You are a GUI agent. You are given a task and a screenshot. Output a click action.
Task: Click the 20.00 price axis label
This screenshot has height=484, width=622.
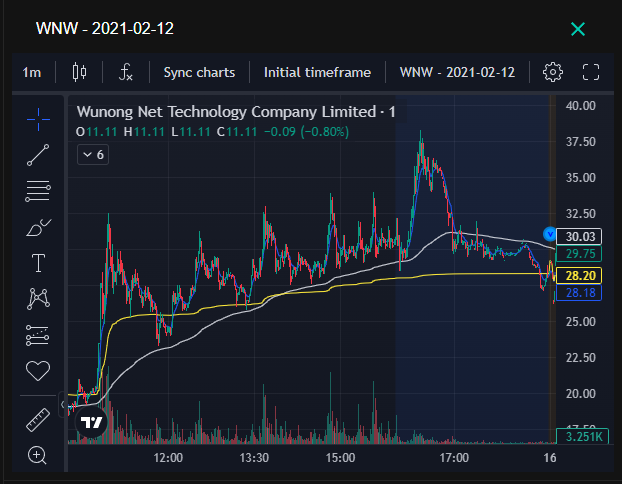[x=581, y=394]
